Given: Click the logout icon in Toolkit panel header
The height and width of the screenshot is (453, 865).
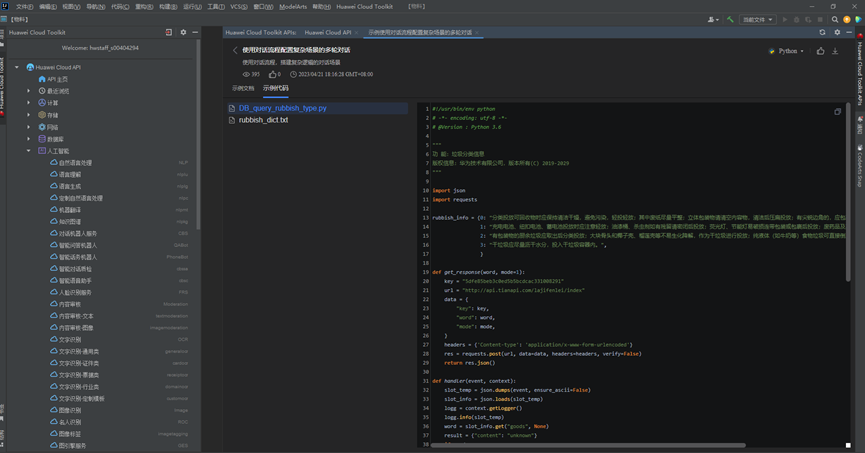Looking at the screenshot, I should 168,32.
